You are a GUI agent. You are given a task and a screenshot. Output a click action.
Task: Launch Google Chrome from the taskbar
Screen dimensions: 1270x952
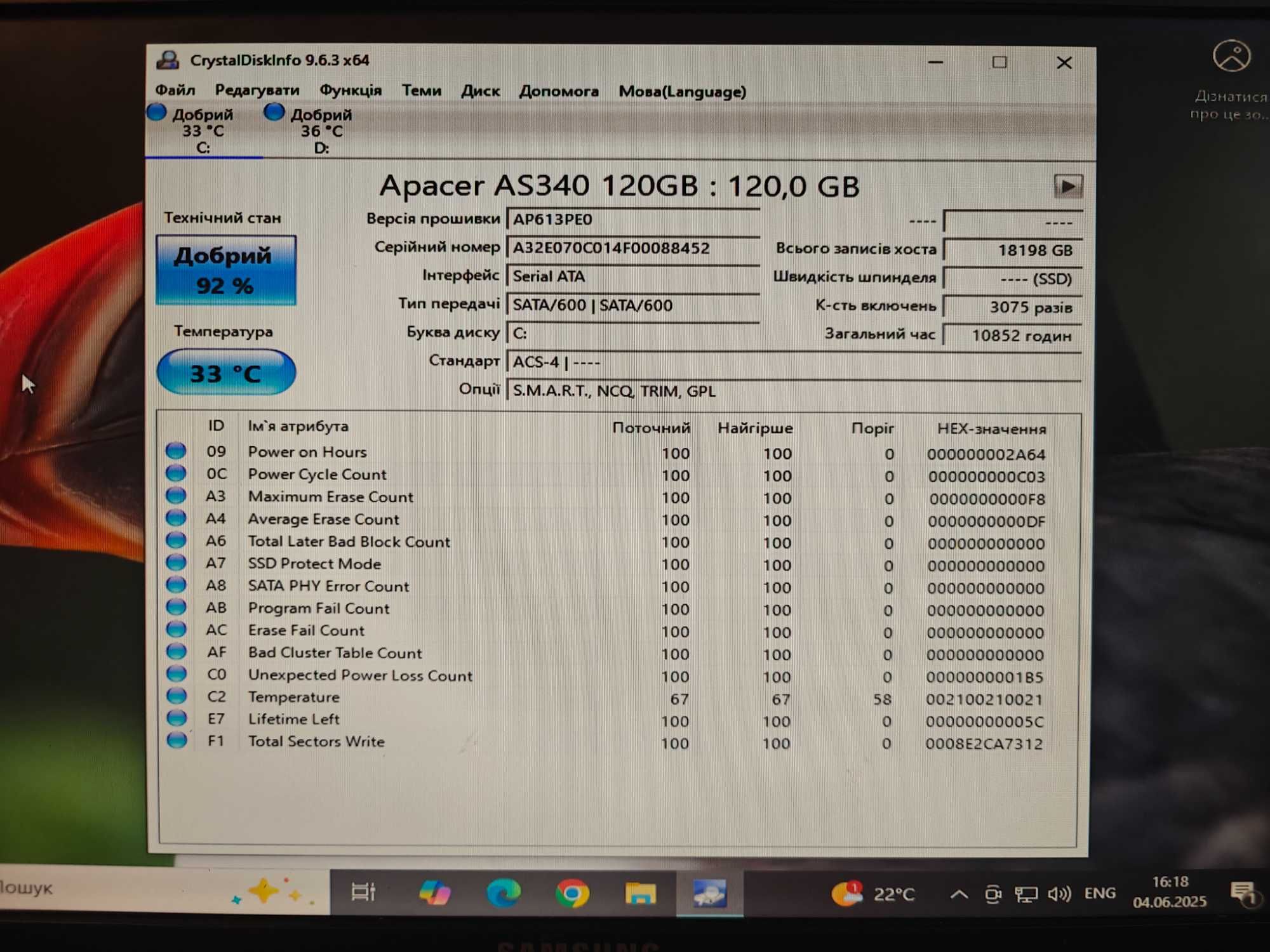tap(572, 894)
